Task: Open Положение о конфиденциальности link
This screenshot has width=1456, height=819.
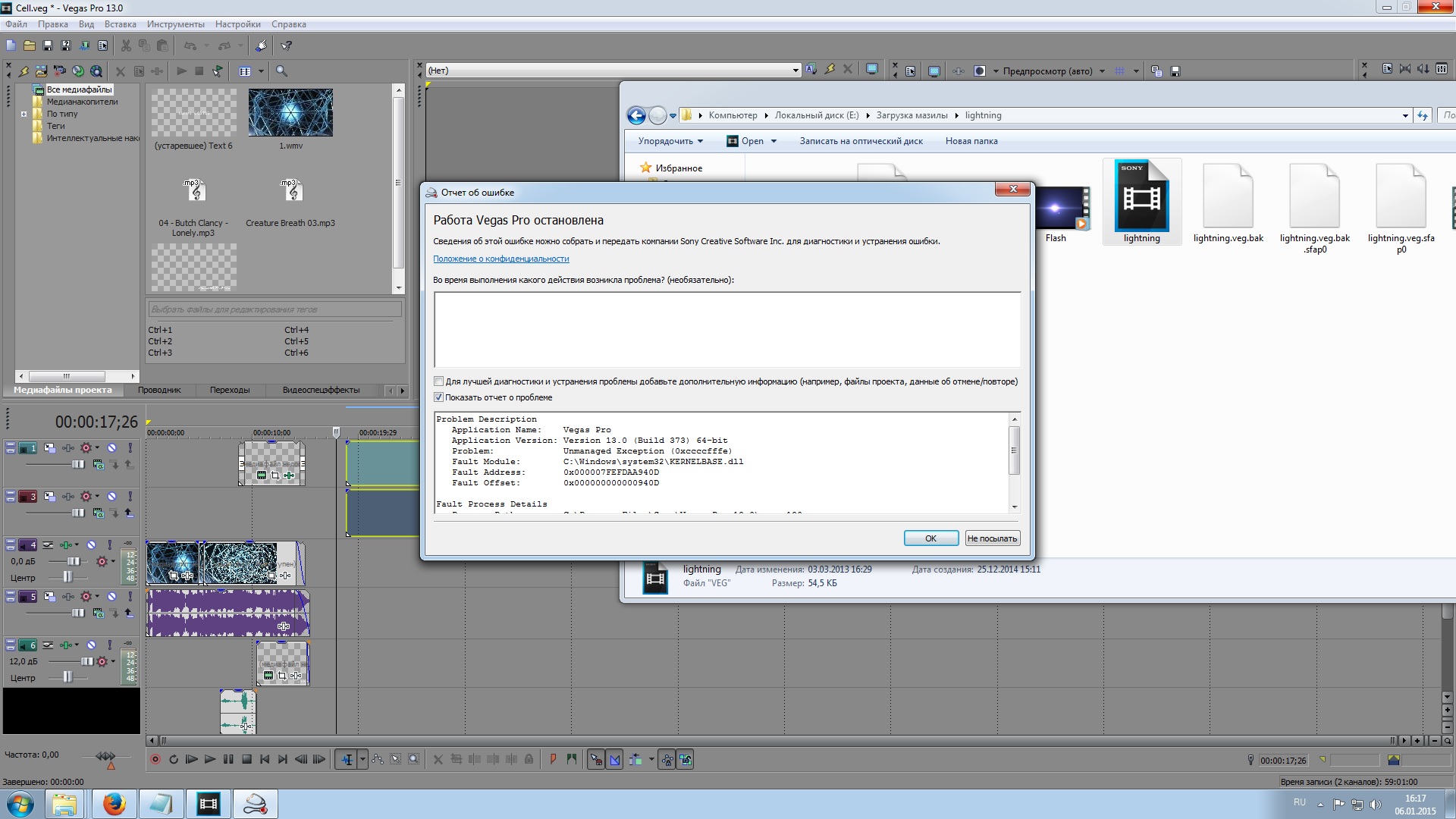Action: (x=500, y=259)
